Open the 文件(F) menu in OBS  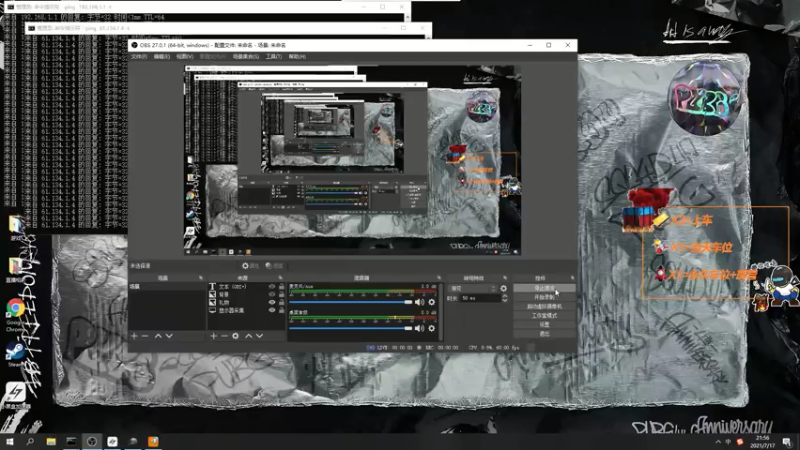pyautogui.click(x=139, y=57)
